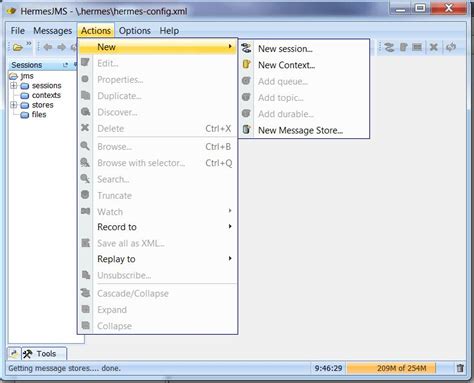Click the last Collapse menu entry
The height and width of the screenshot is (383, 474).
click(157, 326)
